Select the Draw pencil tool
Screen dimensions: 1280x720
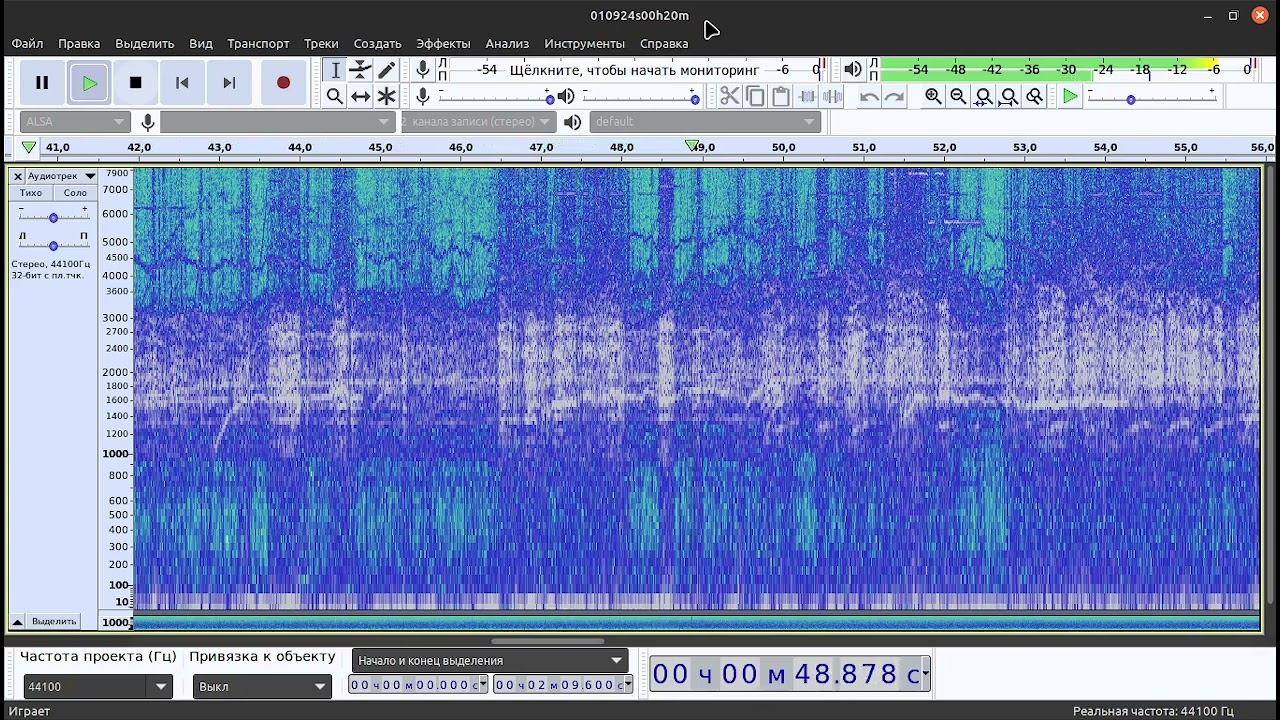[386, 70]
